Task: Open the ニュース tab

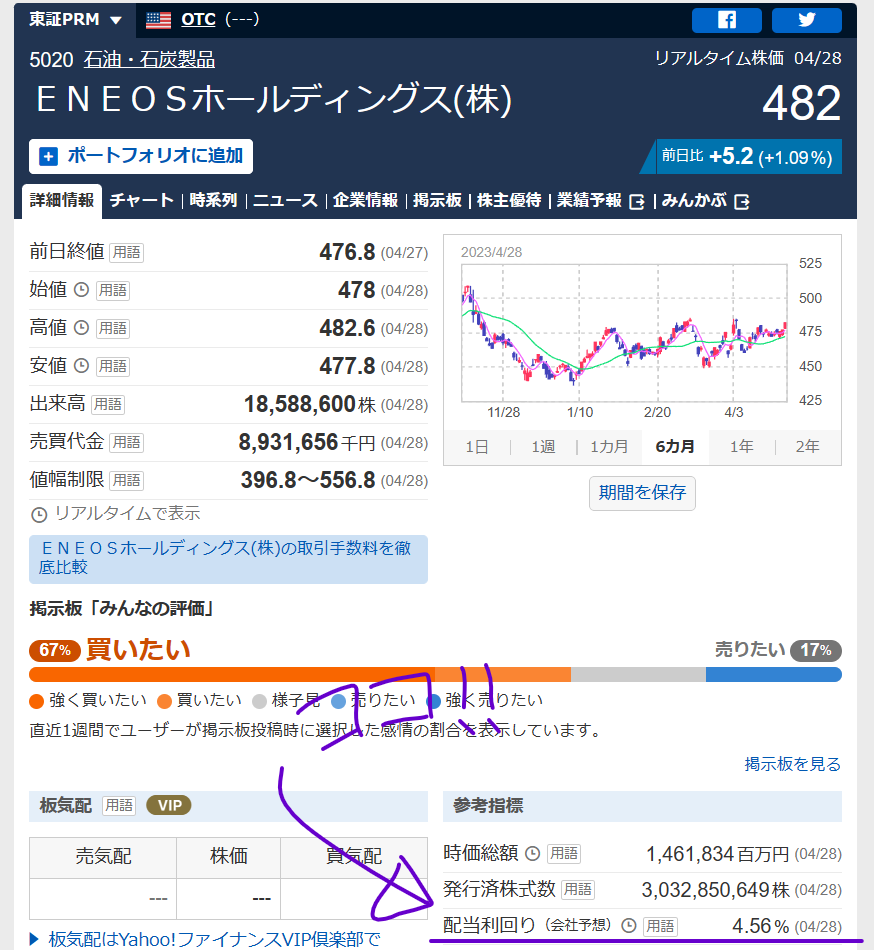Action: (x=285, y=201)
